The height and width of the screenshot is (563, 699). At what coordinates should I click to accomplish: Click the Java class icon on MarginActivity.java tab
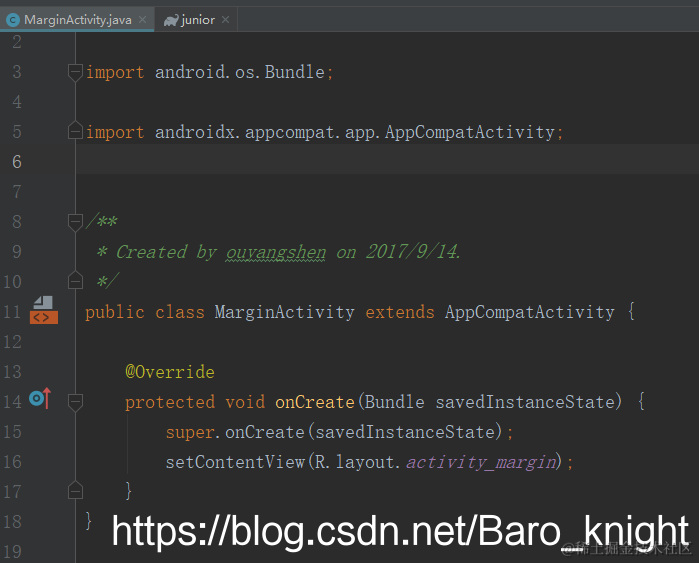[x=13, y=20]
